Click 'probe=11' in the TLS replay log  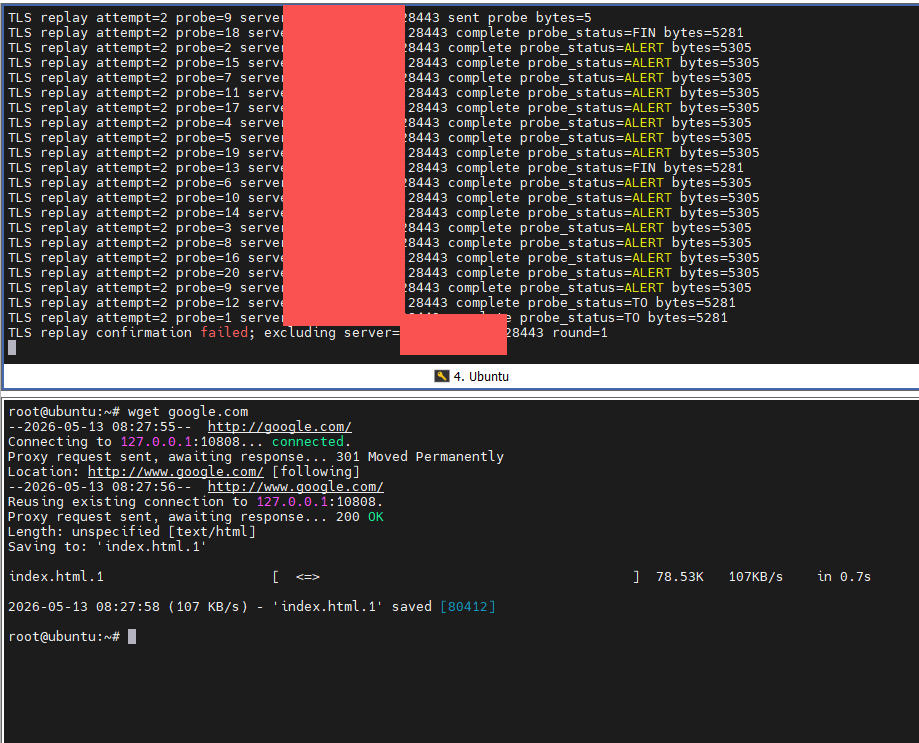(207, 93)
